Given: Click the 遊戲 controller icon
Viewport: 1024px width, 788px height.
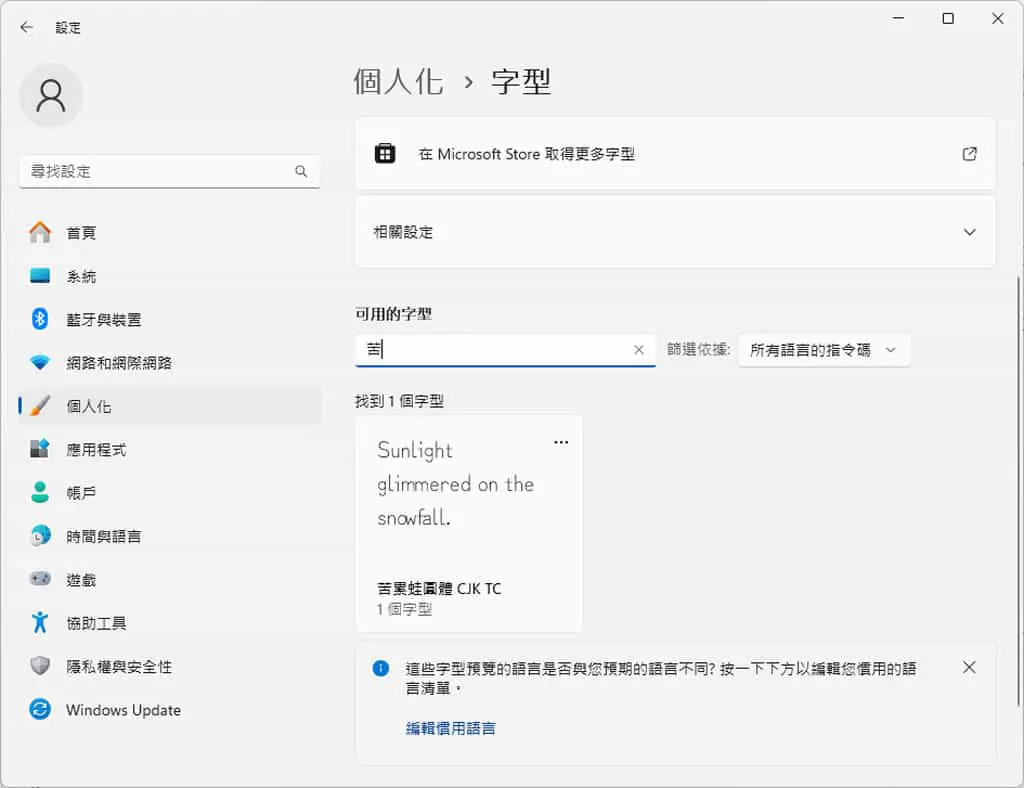Looking at the screenshot, I should pos(40,579).
